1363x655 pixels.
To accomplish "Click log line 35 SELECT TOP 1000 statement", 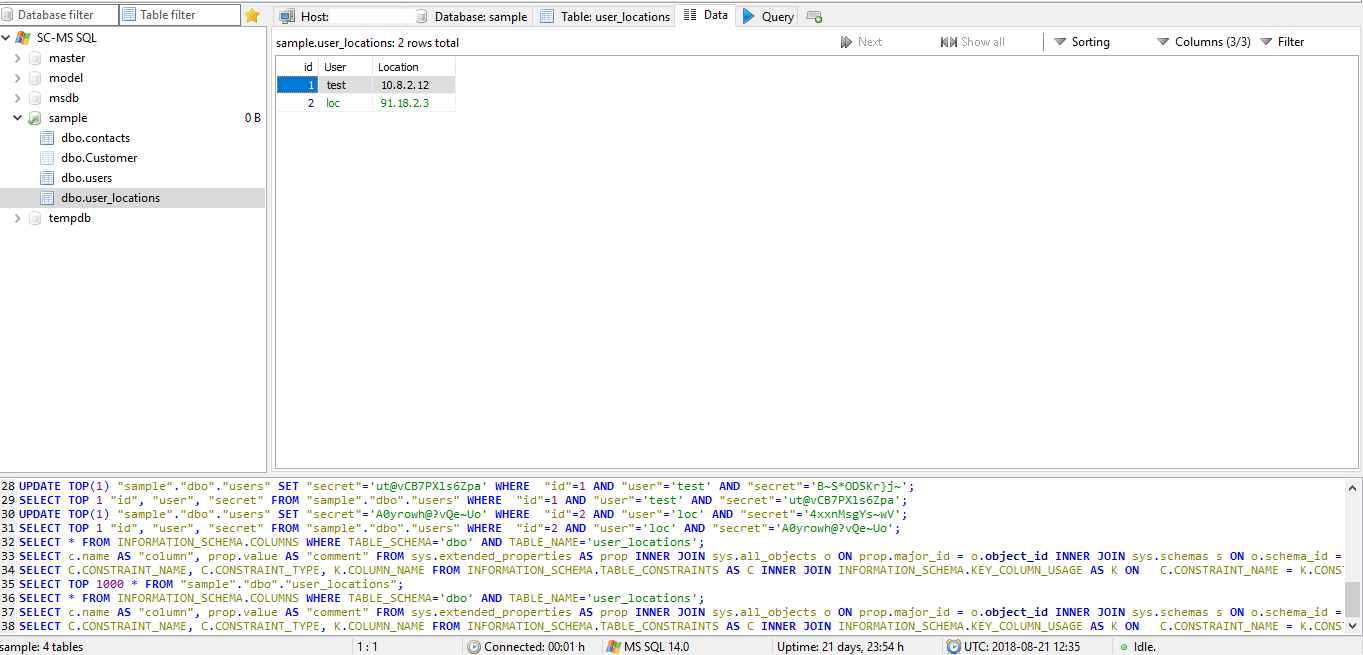I will (x=210, y=584).
